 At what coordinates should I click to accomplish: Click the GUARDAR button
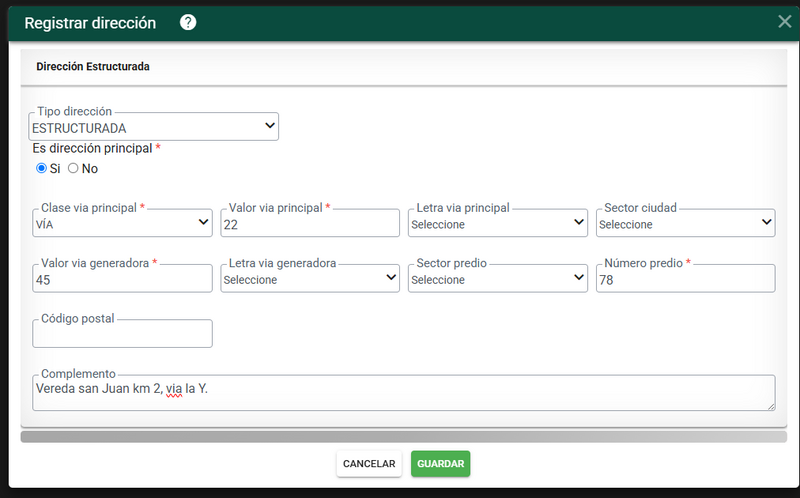pos(440,464)
